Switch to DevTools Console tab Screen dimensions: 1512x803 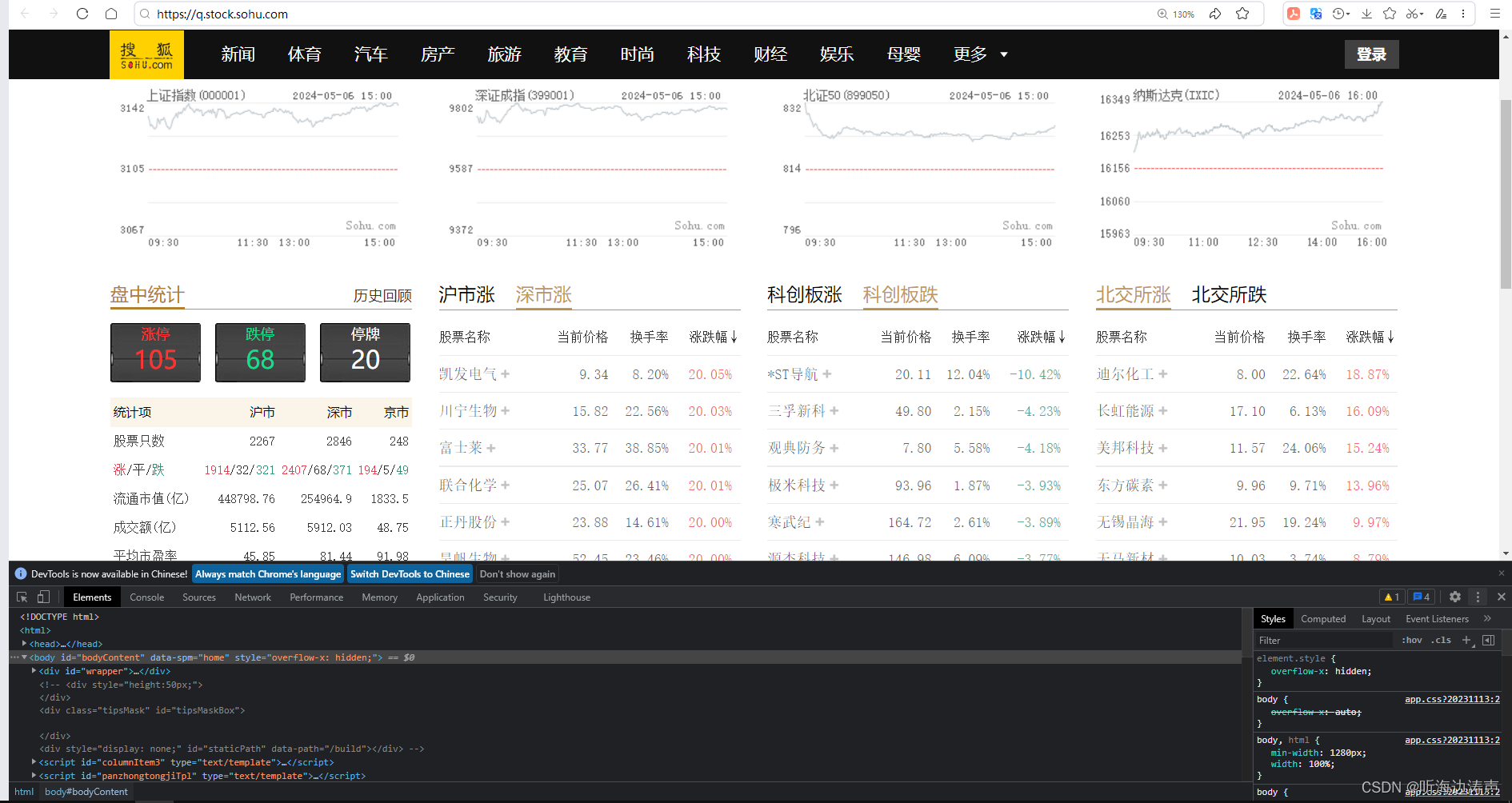click(147, 597)
